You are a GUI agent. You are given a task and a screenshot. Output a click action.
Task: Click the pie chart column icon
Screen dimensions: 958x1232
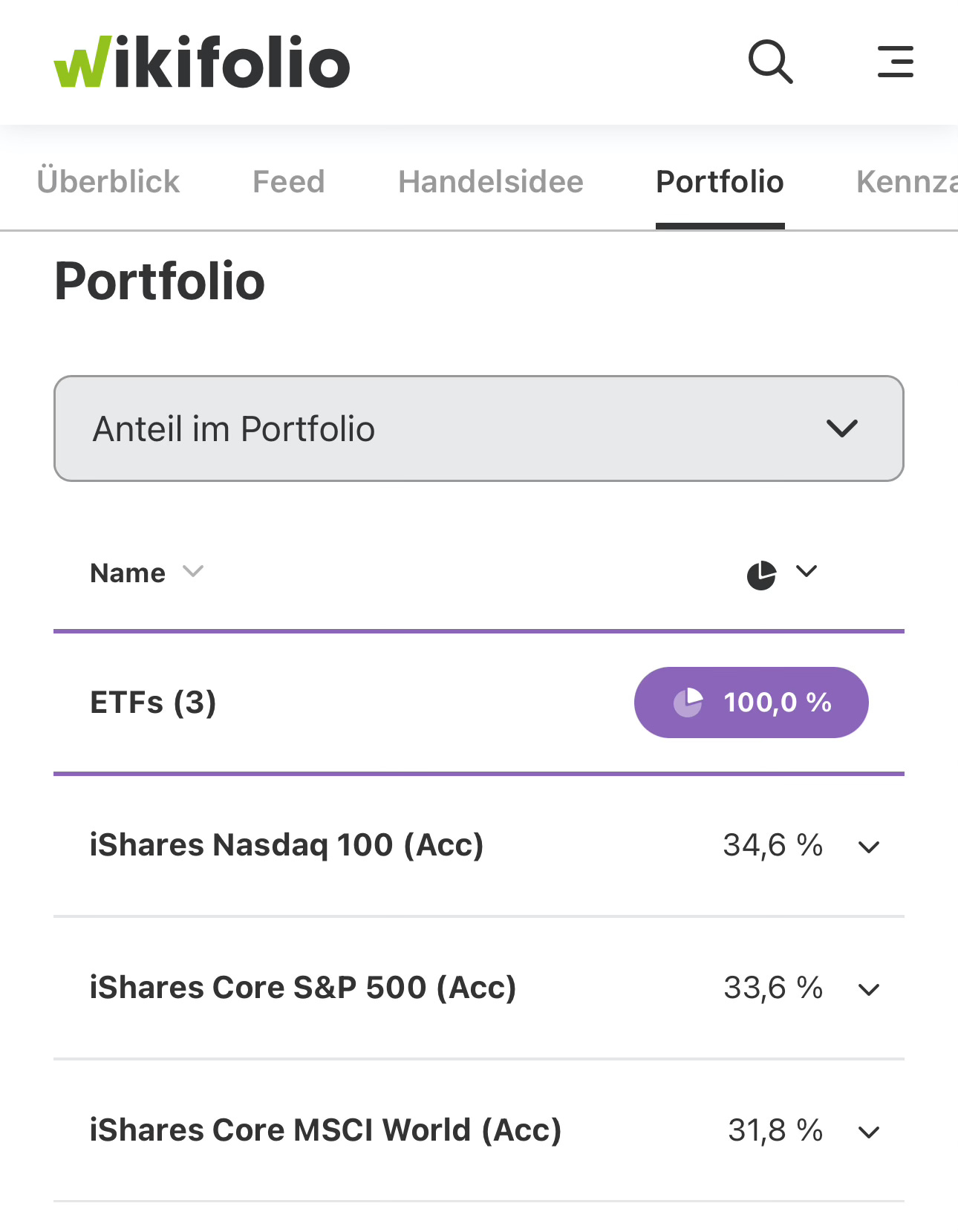[761, 575]
